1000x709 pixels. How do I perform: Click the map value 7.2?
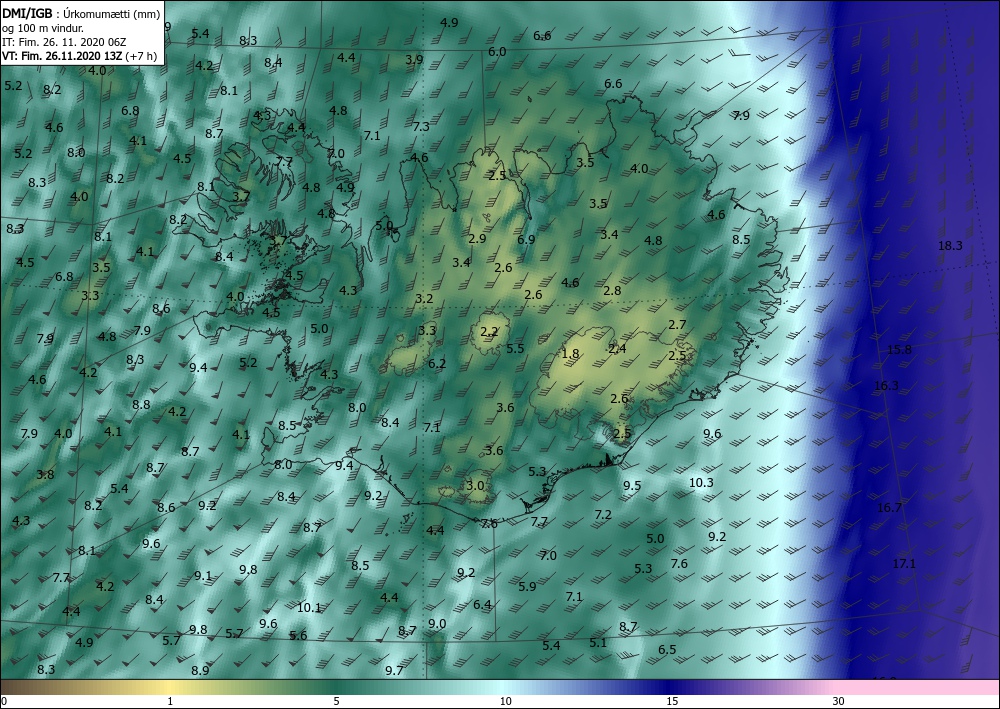point(603,515)
